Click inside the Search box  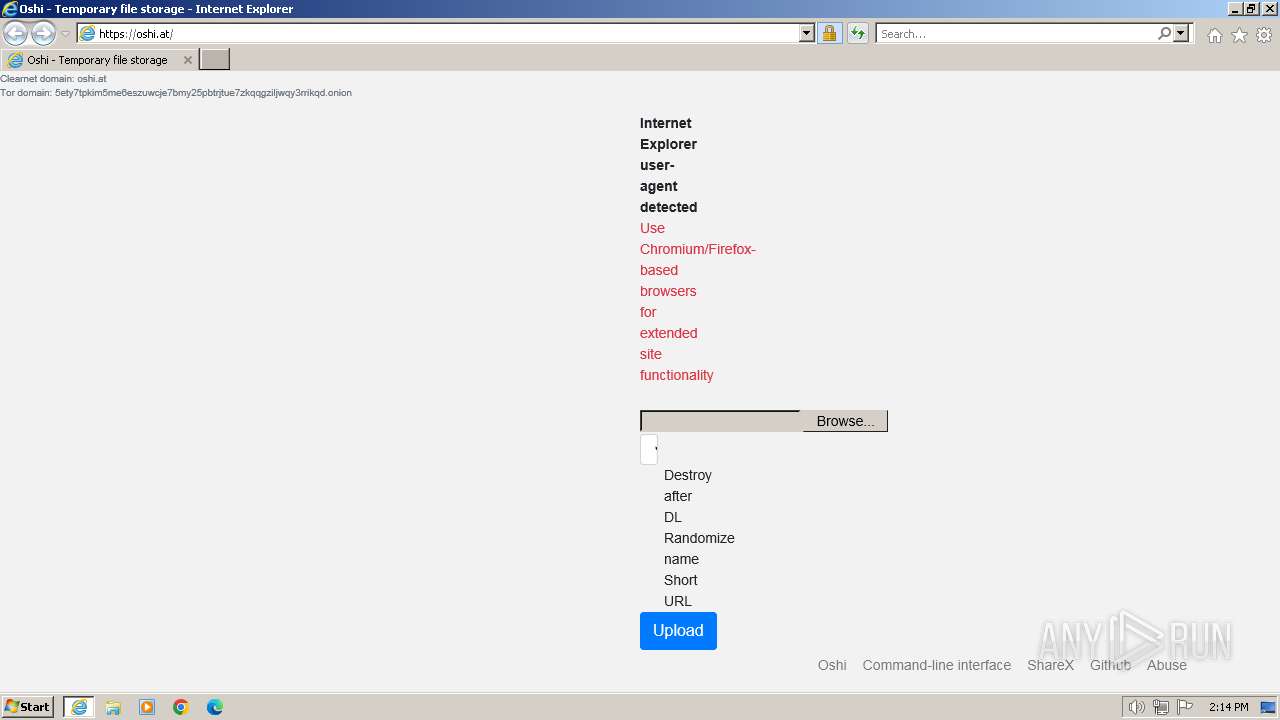click(1016, 33)
